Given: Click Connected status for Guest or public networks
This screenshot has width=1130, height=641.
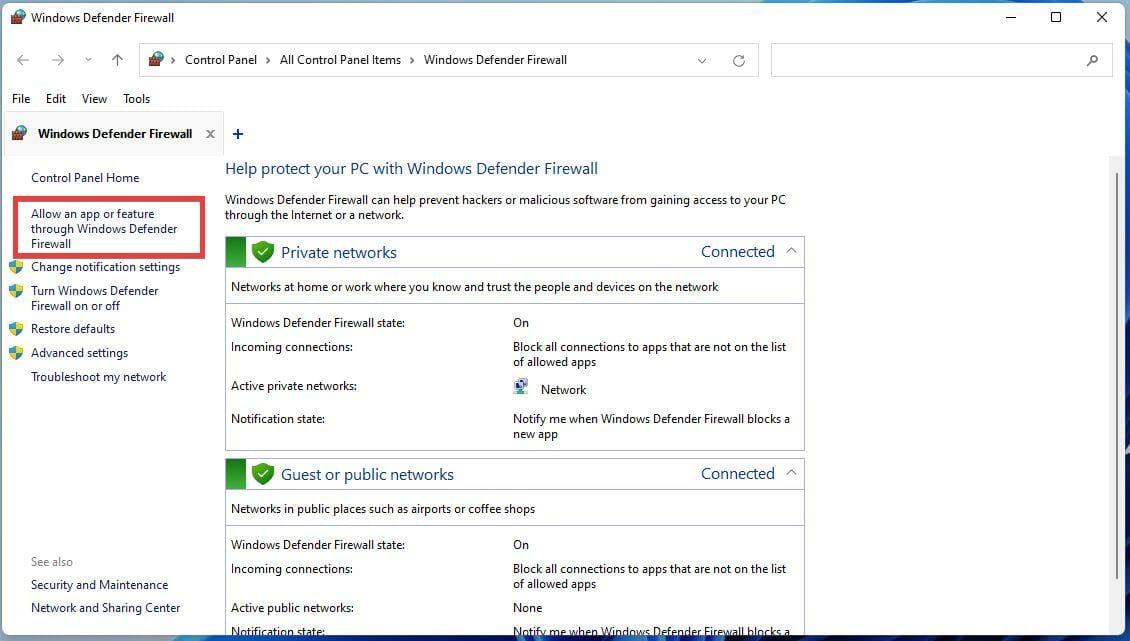Looking at the screenshot, I should [737, 474].
